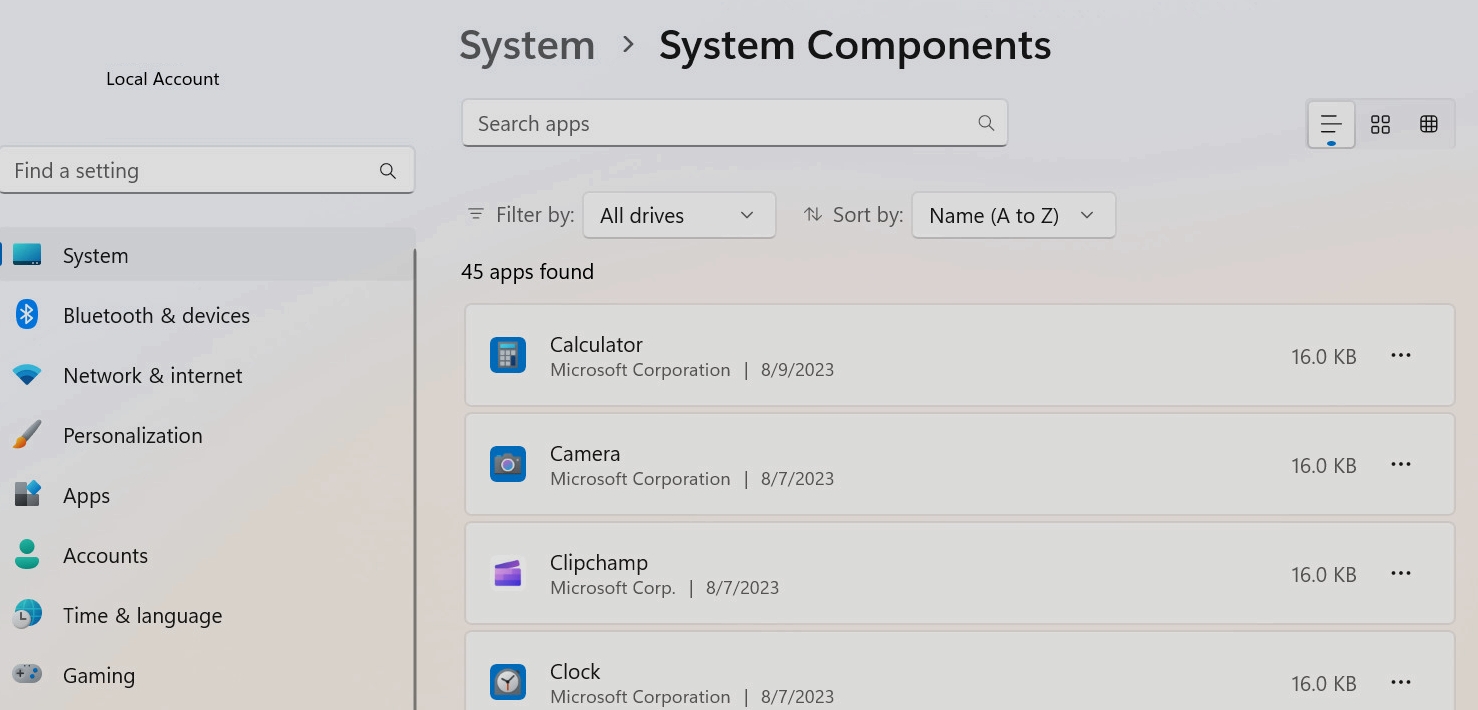Screen dimensions: 1478x710
Task: Click the Bluetooth & devices icon
Action: (x=27, y=315)
